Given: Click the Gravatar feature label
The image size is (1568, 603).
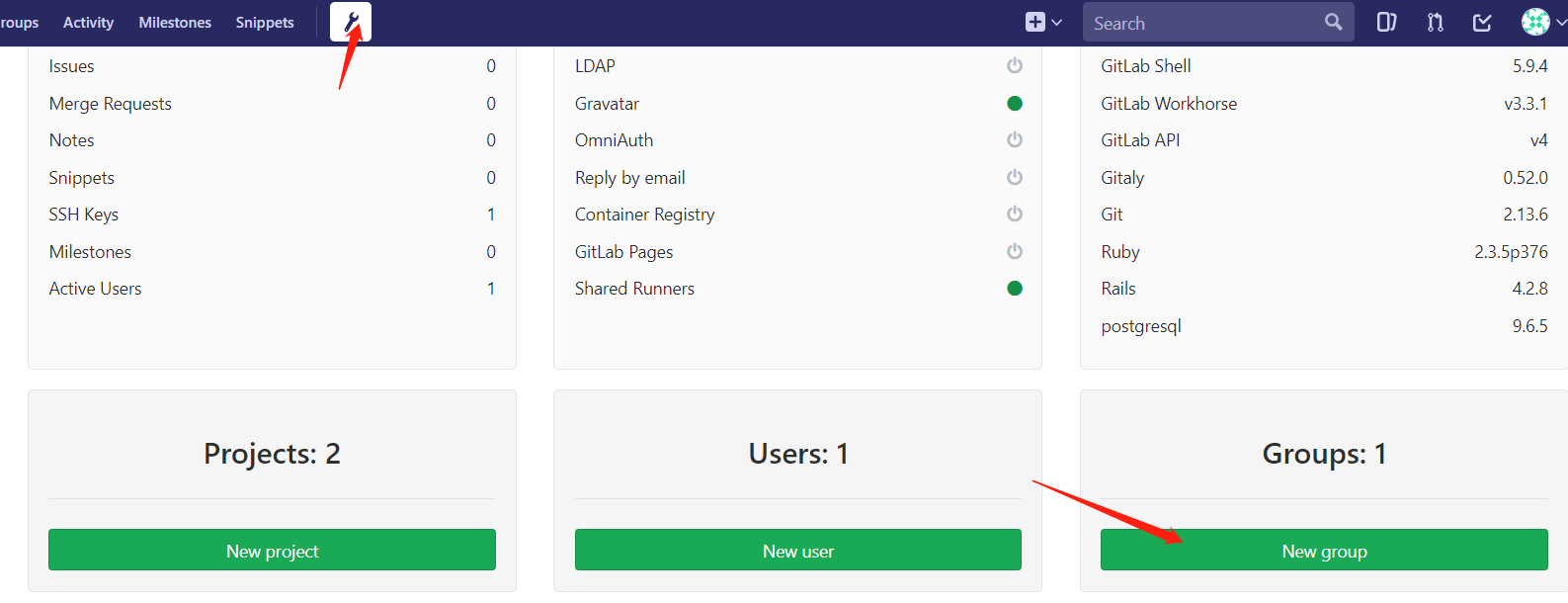Looking at the screenshot, I should [x=607, y=104].
